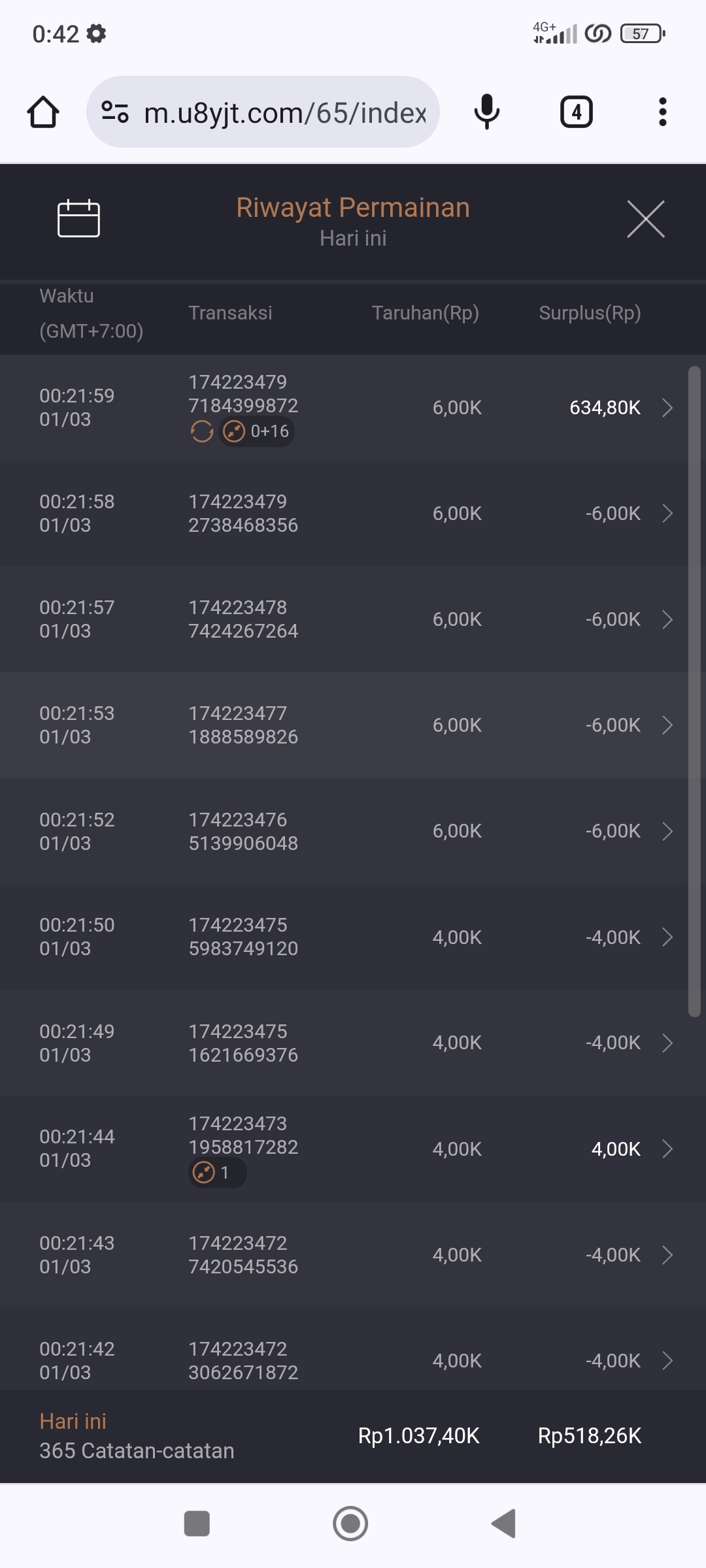Open the browser tab switcher showing 4

point(576,112)
